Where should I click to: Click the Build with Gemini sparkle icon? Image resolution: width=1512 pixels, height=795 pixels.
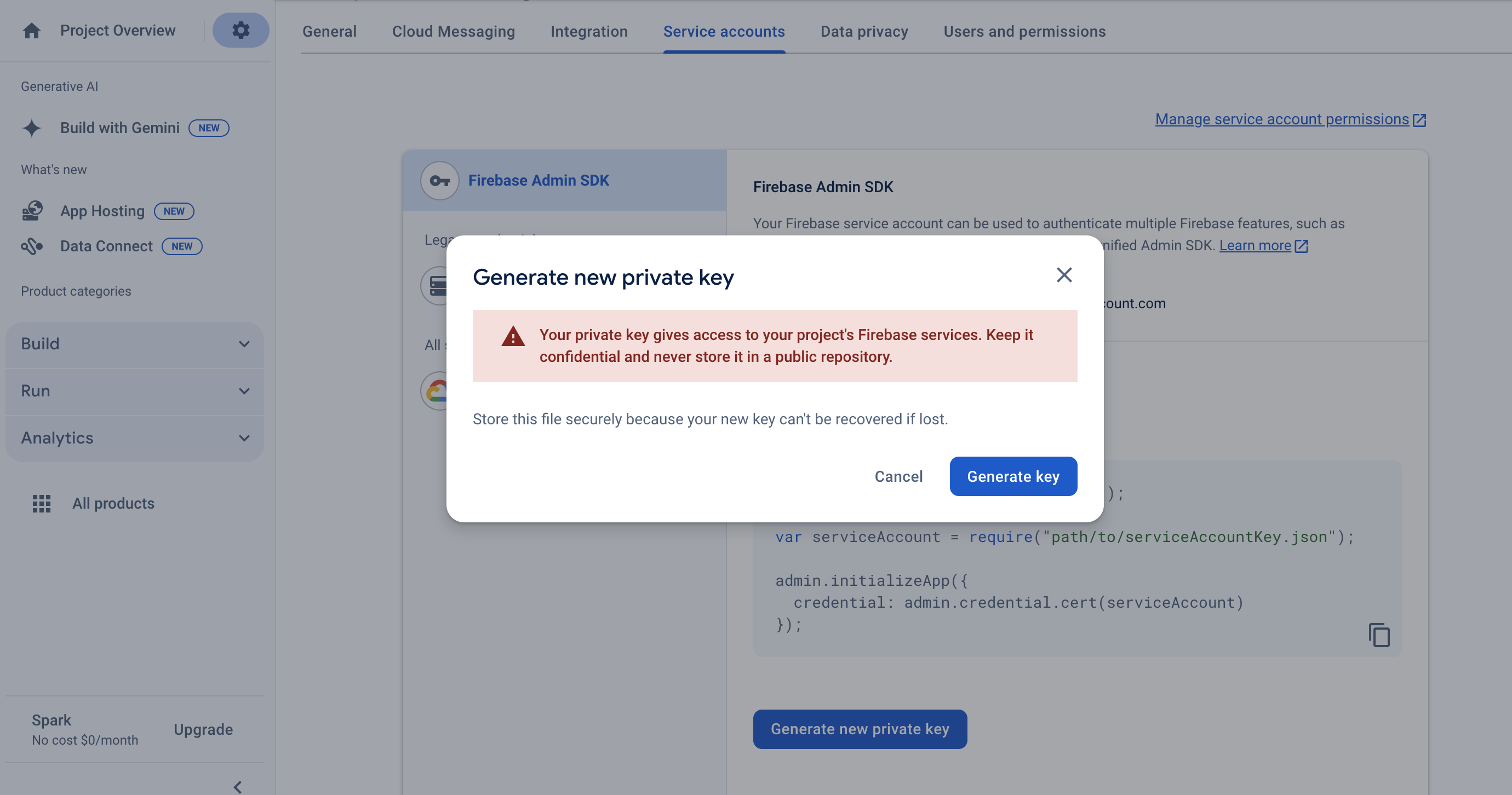(32, 128)
